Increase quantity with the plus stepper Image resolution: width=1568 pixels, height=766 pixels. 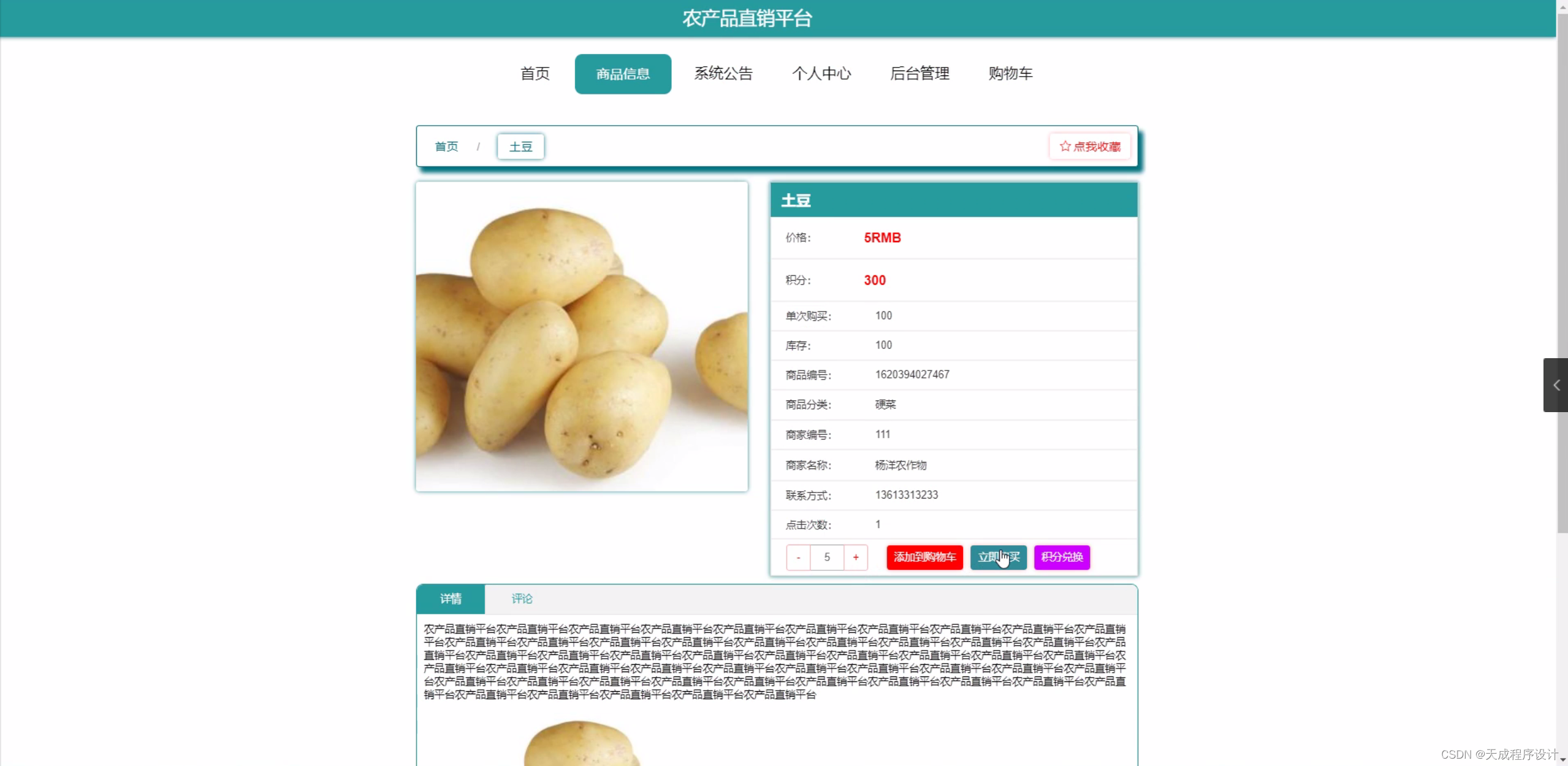(856, 557)
